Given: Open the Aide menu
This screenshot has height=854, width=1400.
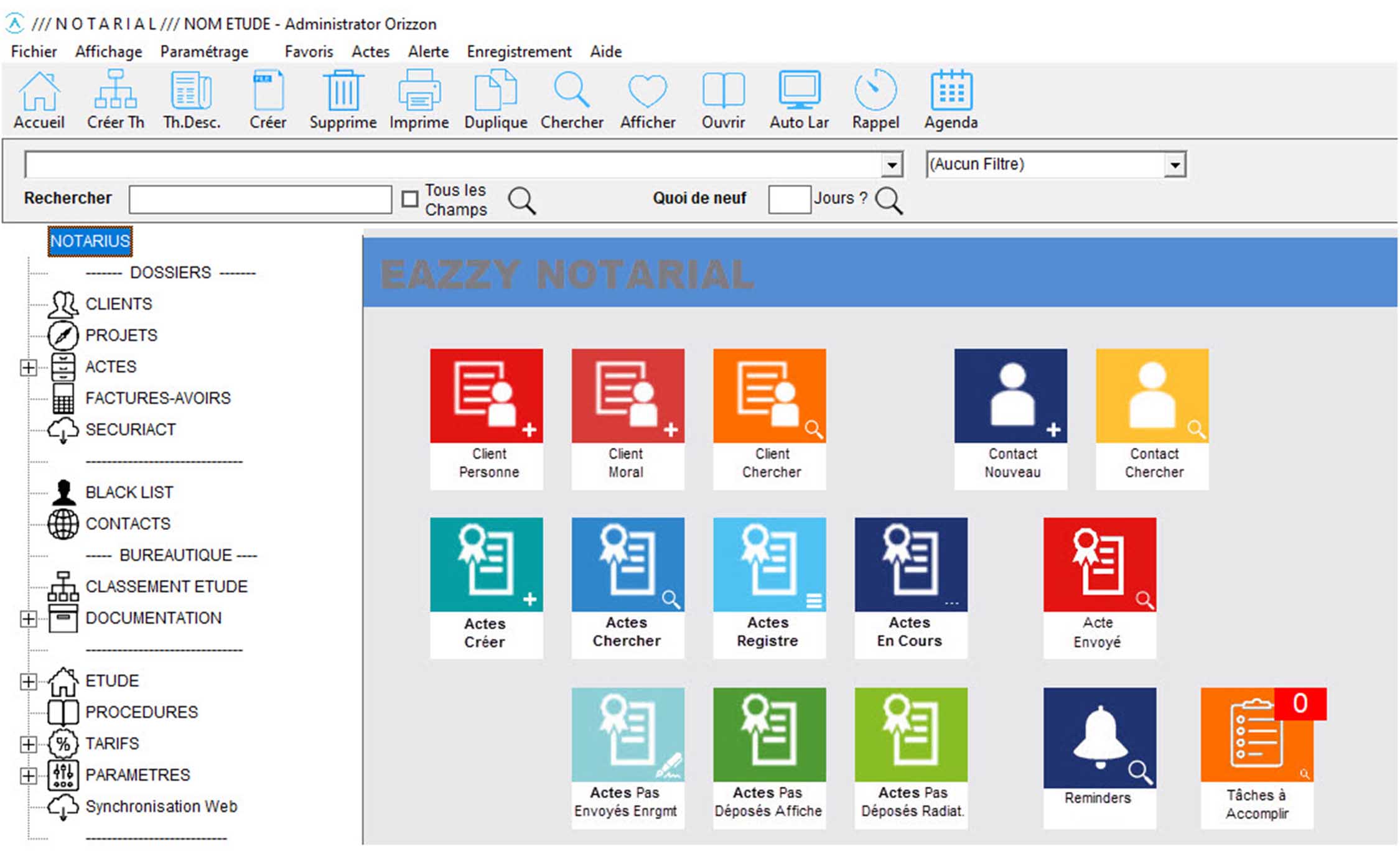Looking at the screenshot, I should click(x=606, y=52).
